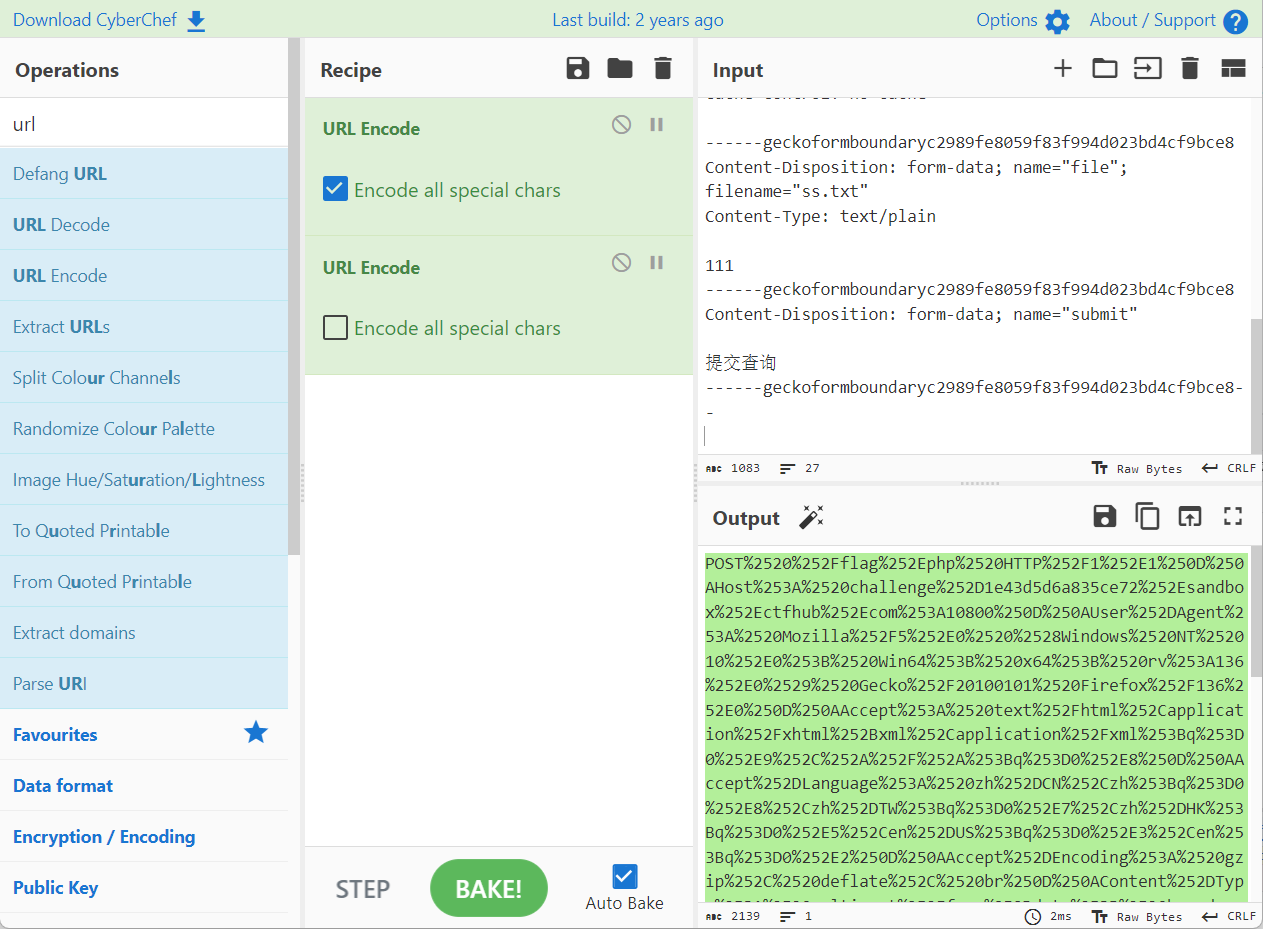Save output to file

(x=1104, y=516)
